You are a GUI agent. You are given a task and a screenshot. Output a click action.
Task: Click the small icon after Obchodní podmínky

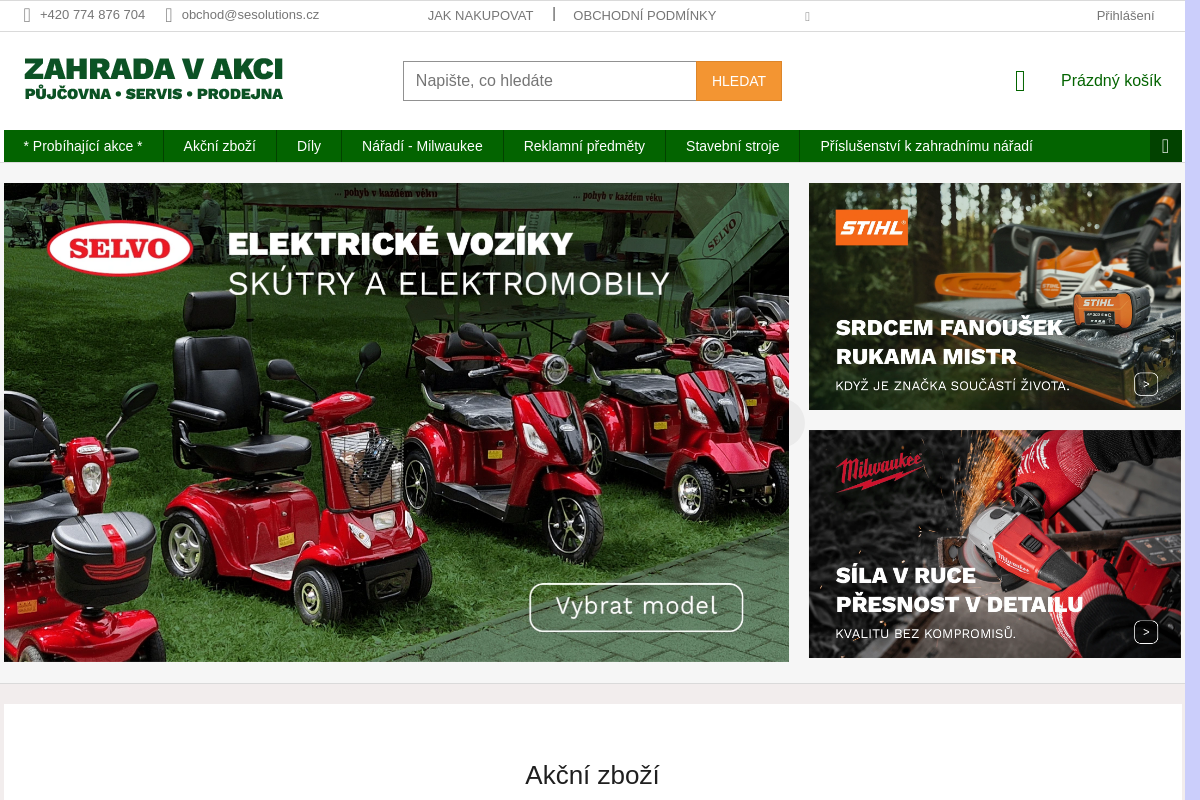click(x=807, y=17)
